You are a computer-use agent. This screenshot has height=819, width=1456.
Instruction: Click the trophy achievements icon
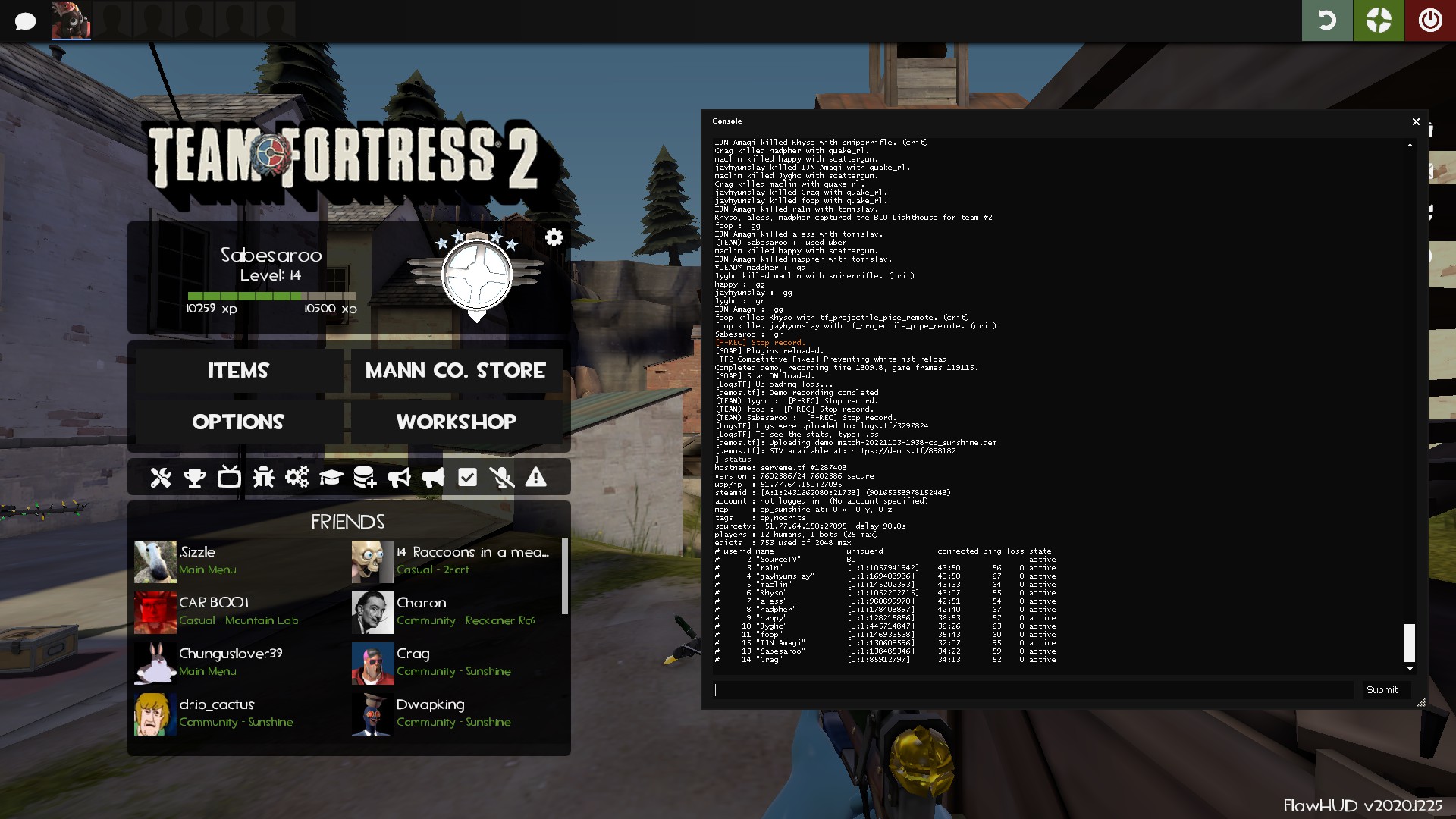coord(195,477)
